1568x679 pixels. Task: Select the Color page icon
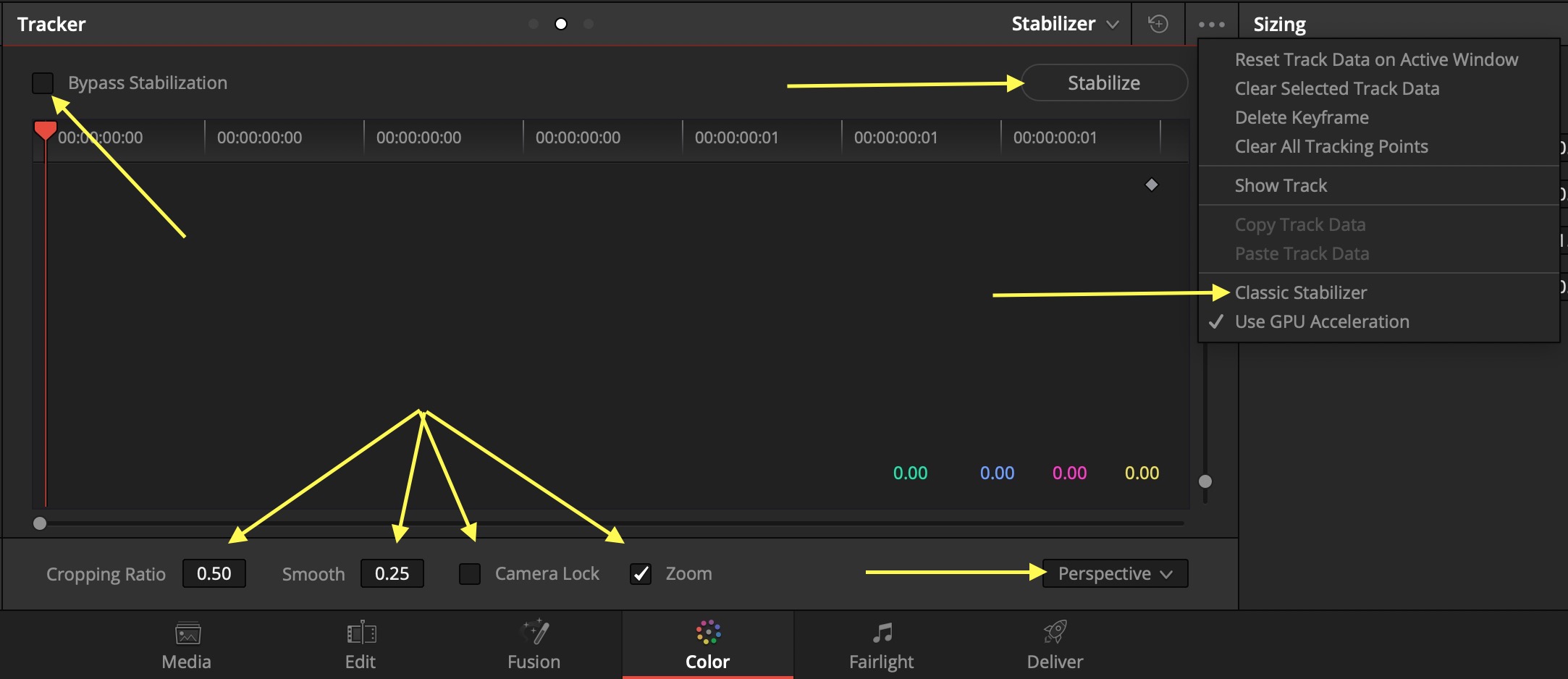[x=707, y=643]
